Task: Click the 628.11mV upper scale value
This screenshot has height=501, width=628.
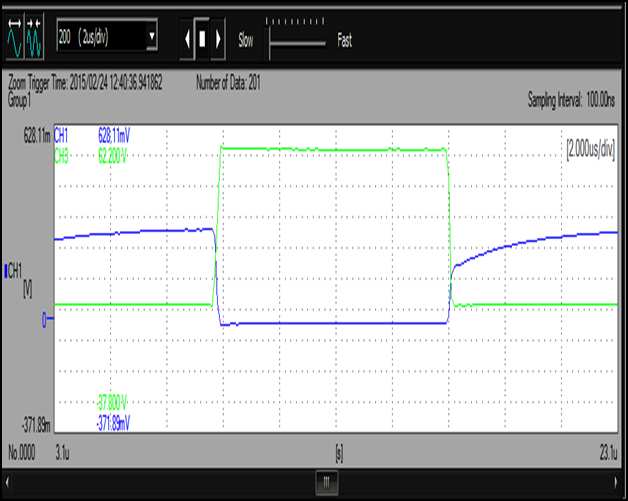Action: pos(114,136)
